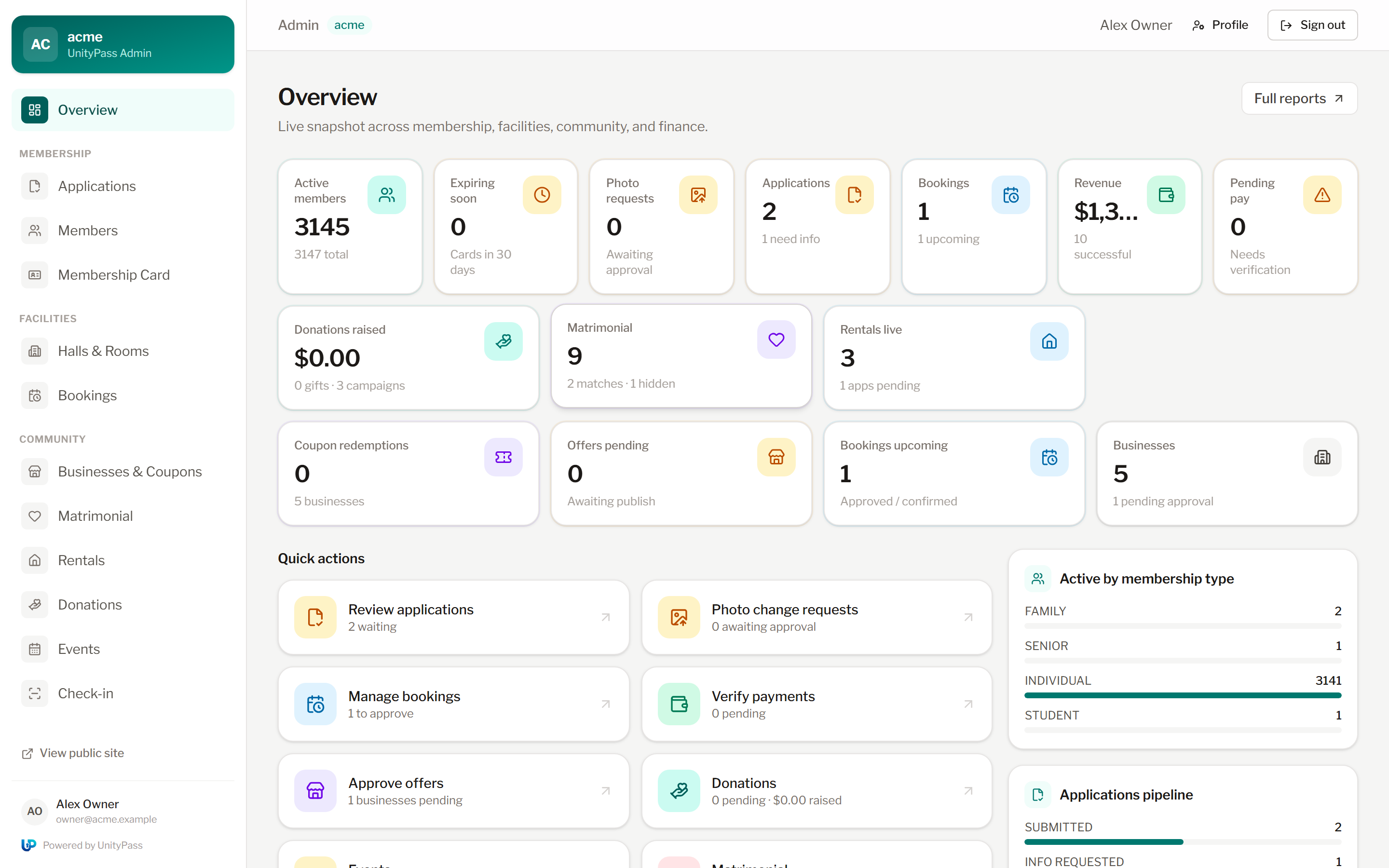Click the Matrimonial card heart icon

point(776,339)
